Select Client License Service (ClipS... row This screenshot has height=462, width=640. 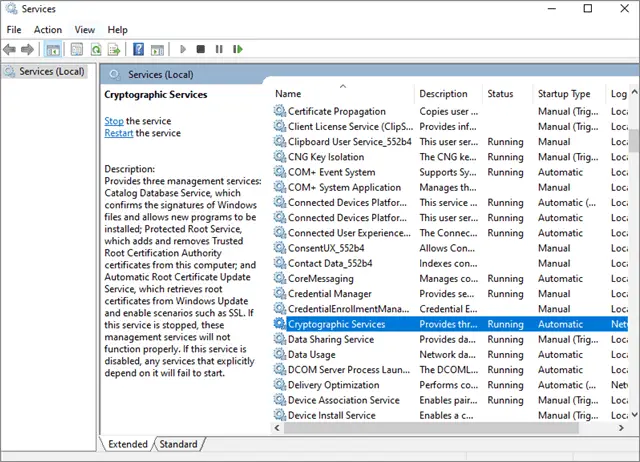click(451, 127)
